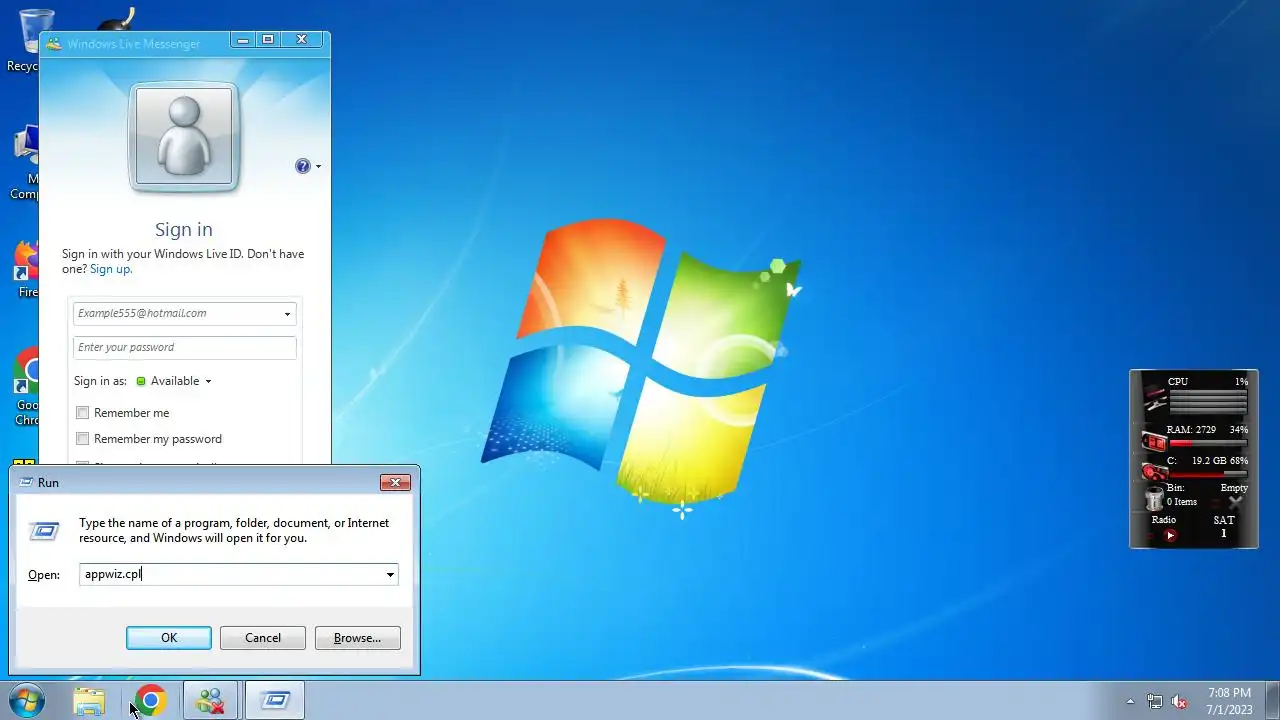Show hidden icons tray arrow
Screen dimensions: 1280x720
tap(1131, 701)
